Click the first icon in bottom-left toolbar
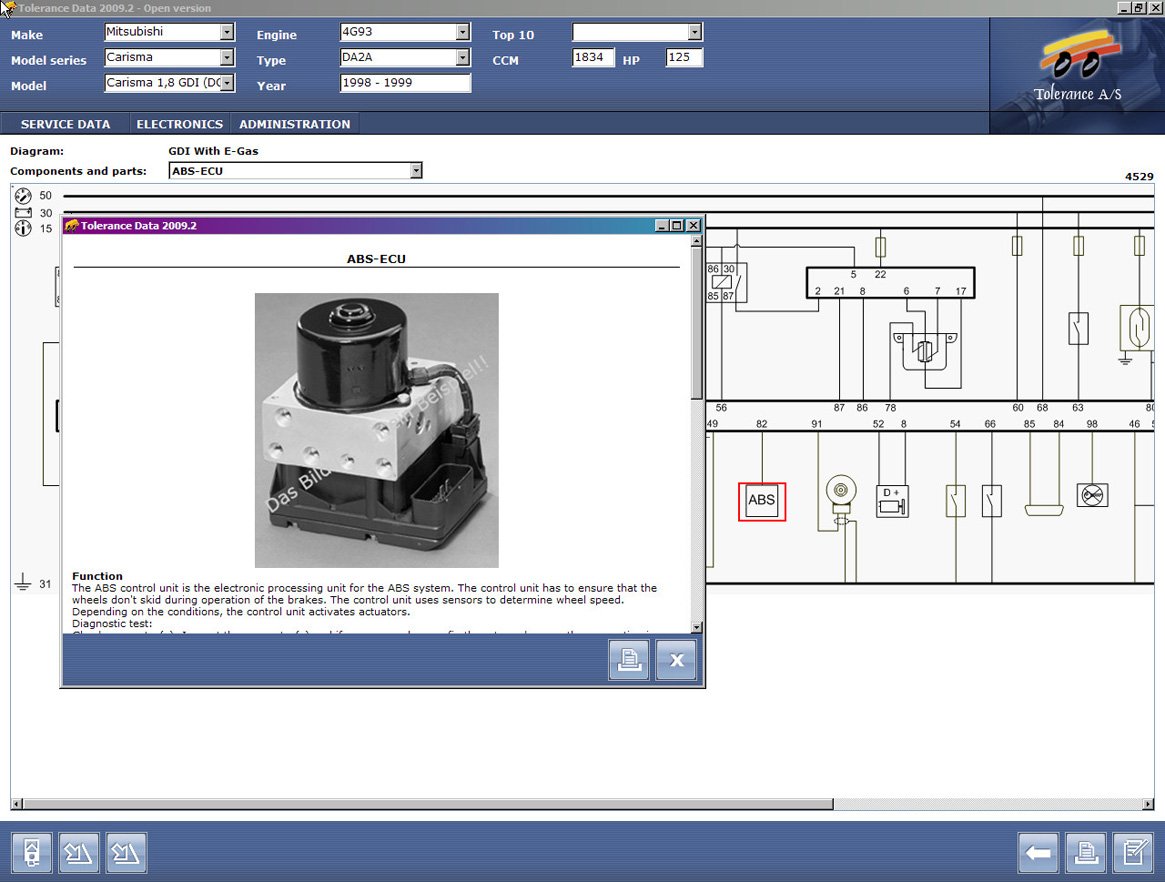This screenshot has width=1165, height=882. tap(31, 853)
